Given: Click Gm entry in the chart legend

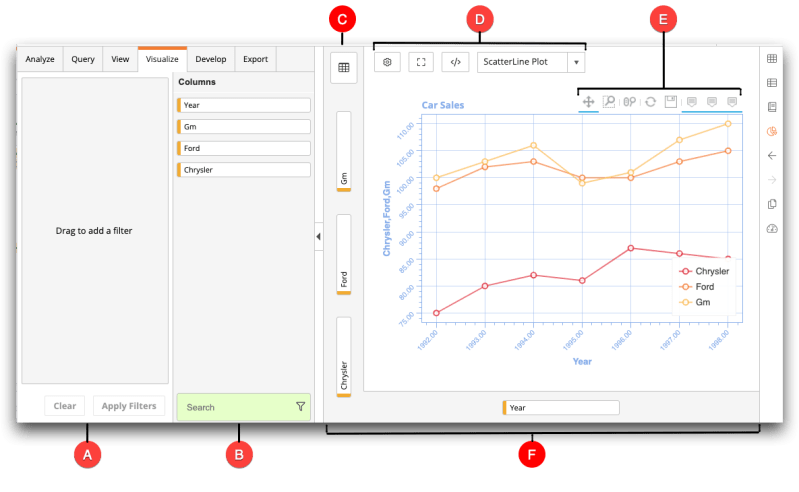Looking at the screenshot, I should (x=695, y=302).
